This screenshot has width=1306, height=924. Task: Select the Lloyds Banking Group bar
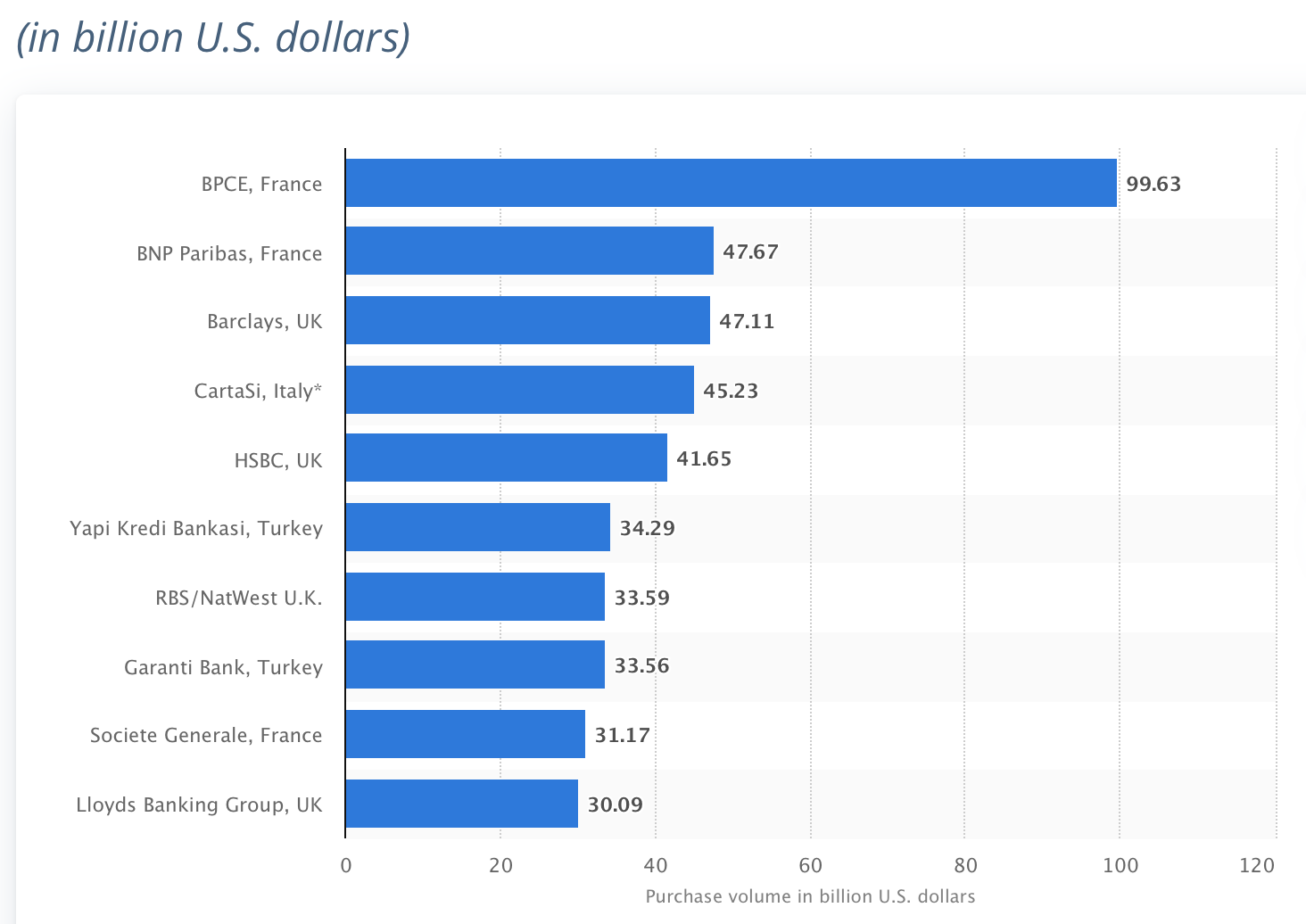[462, 804]
